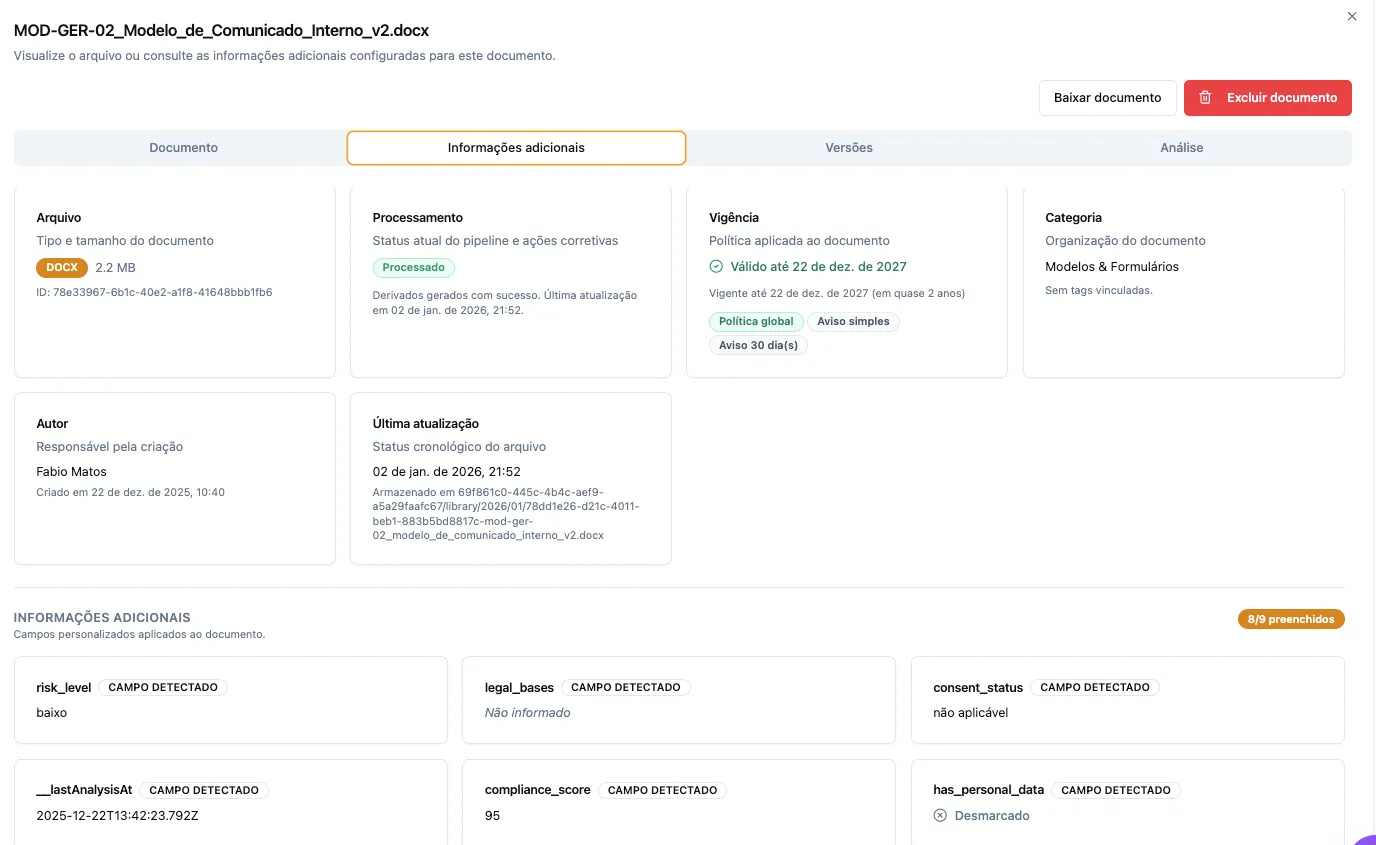Click the compliance_score value 95
Image resolution: width=1376 pixels, height=845 pixels.
(x=492, y=816)
